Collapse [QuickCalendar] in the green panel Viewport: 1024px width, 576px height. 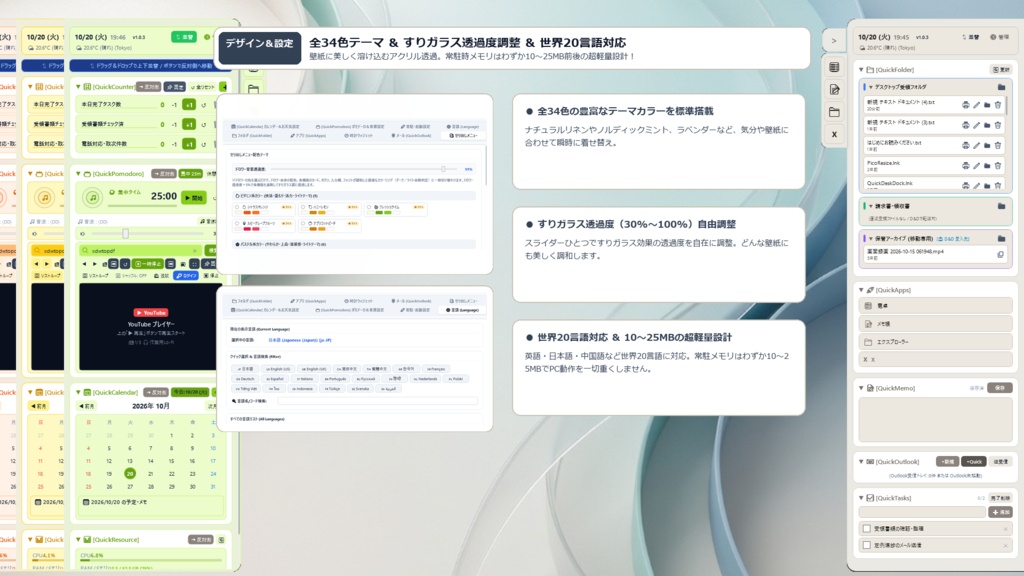coord(78,392)
